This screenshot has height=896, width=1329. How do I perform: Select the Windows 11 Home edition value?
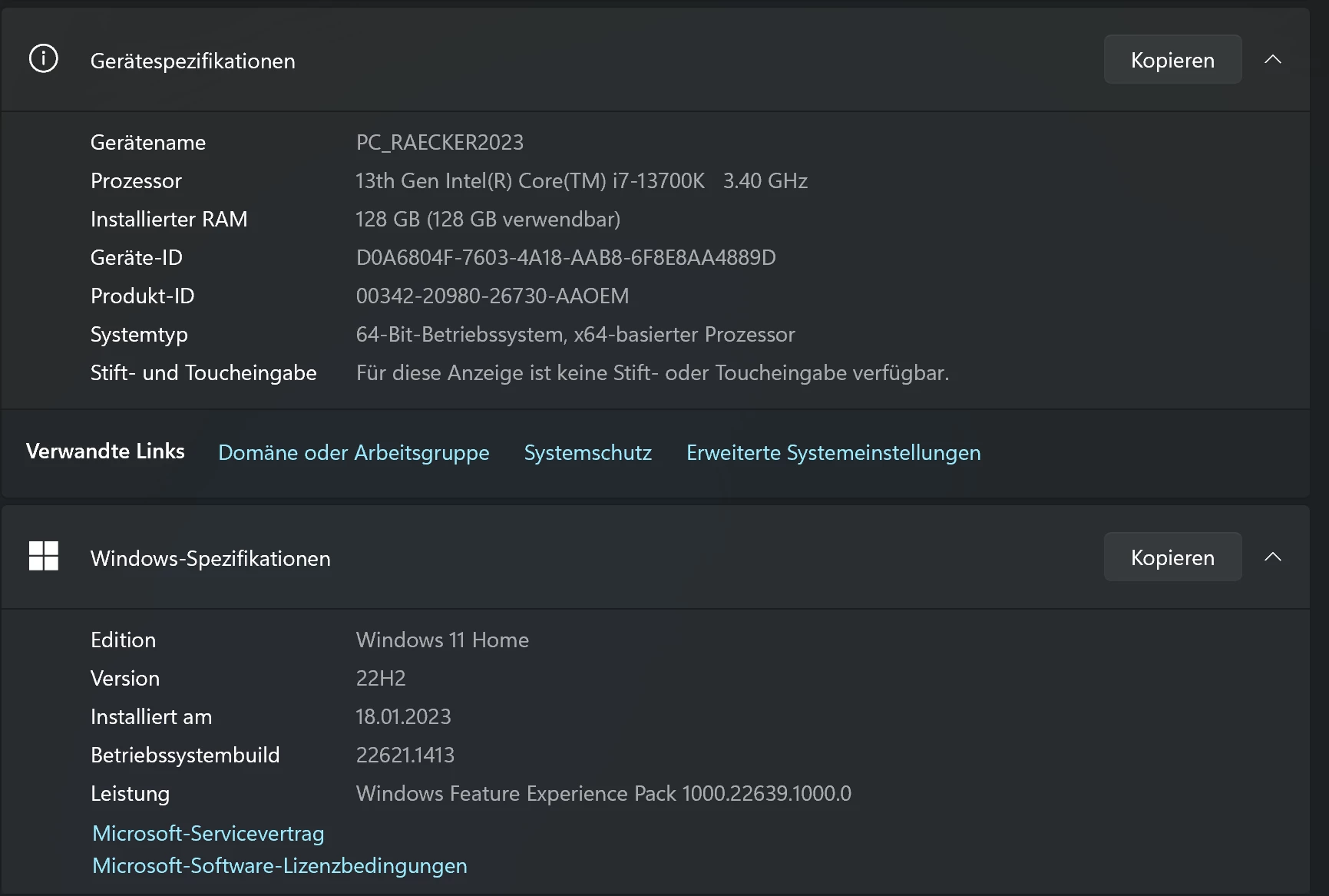pyautogui.click(x=442, y=640)
